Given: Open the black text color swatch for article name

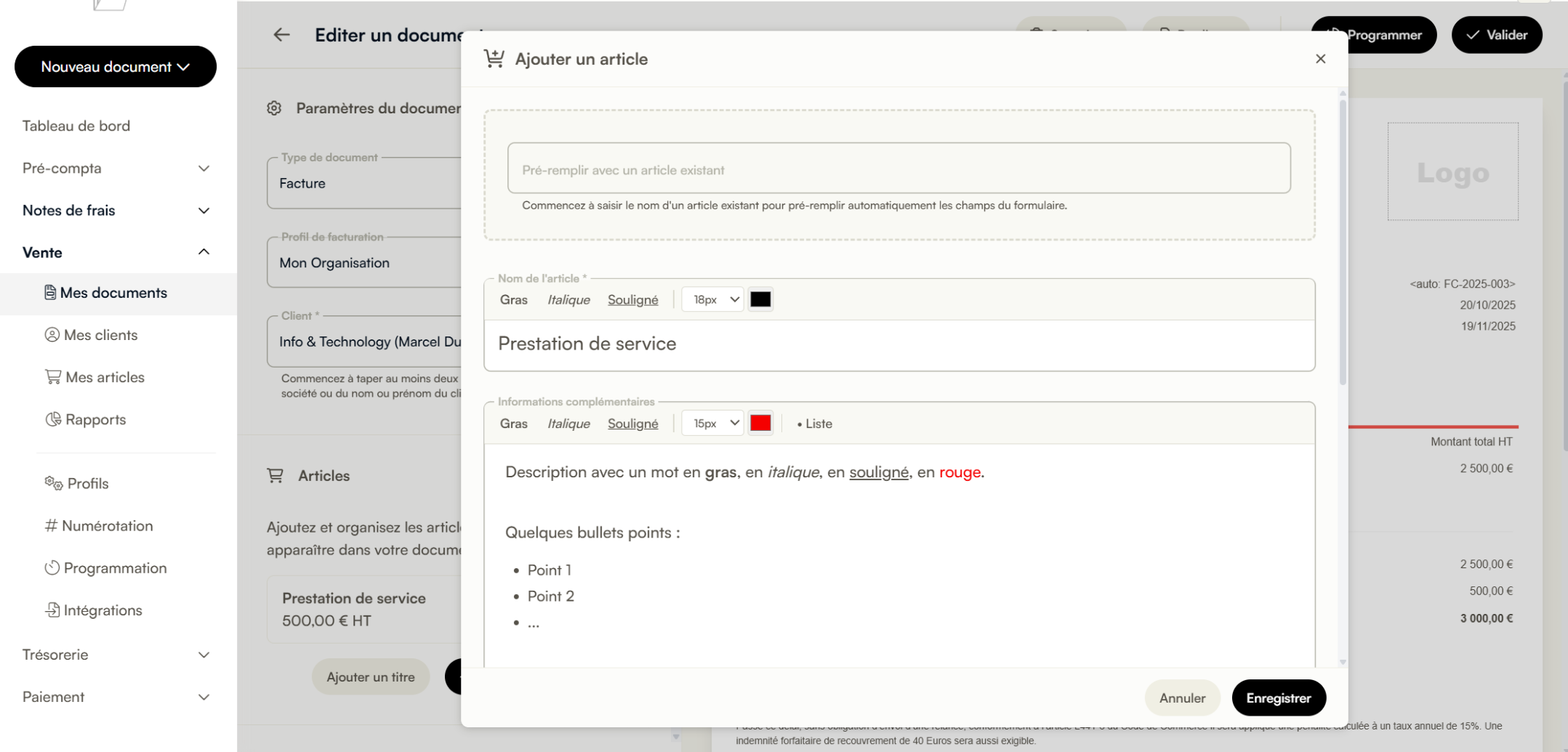Looking at the screenshot, I should [x=760, y=299].
